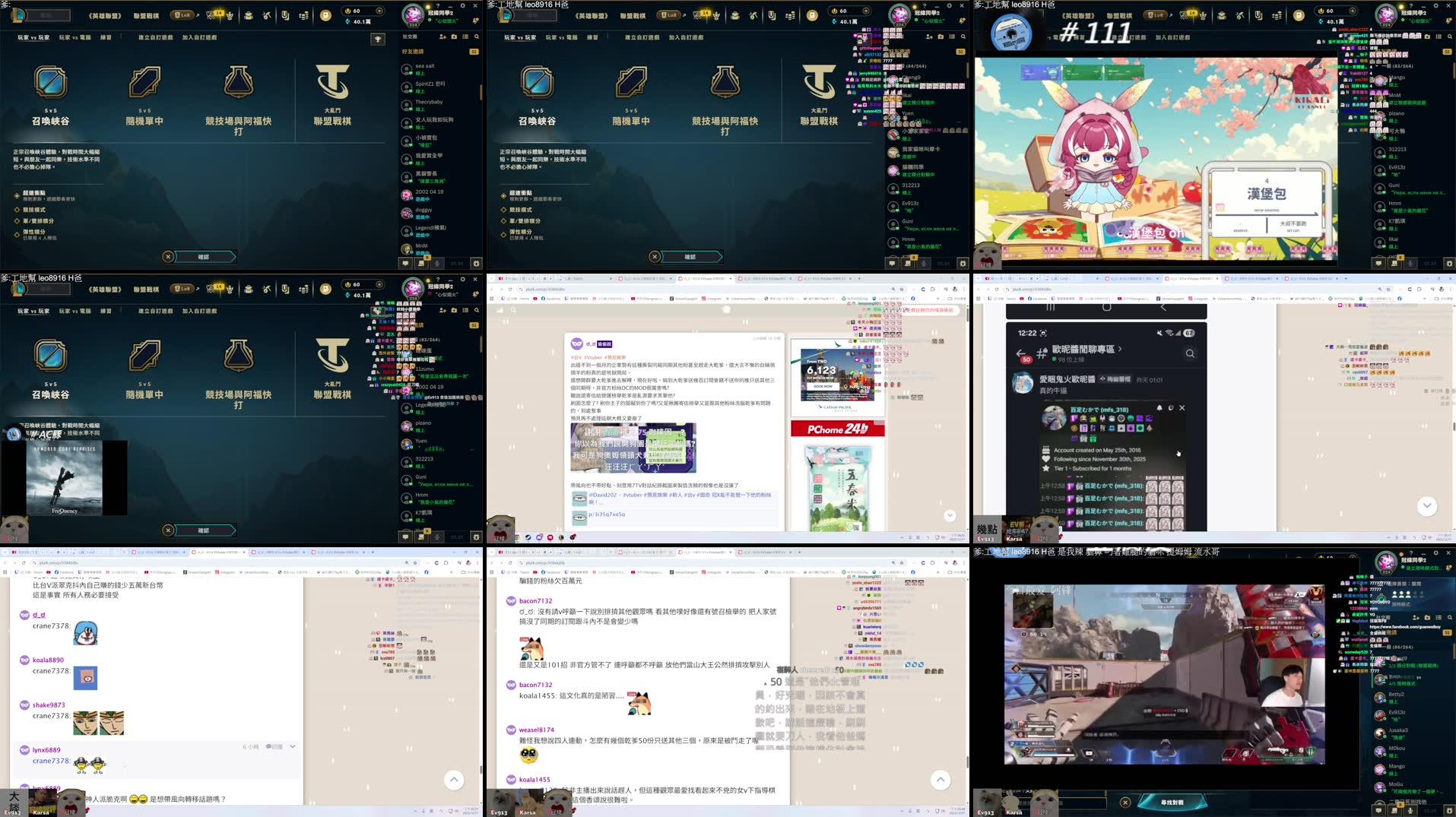Open the friend search magnifier in the social panel
This screenshot has height=817, width=1456.
pyautogui.click(x=477, y=36)
